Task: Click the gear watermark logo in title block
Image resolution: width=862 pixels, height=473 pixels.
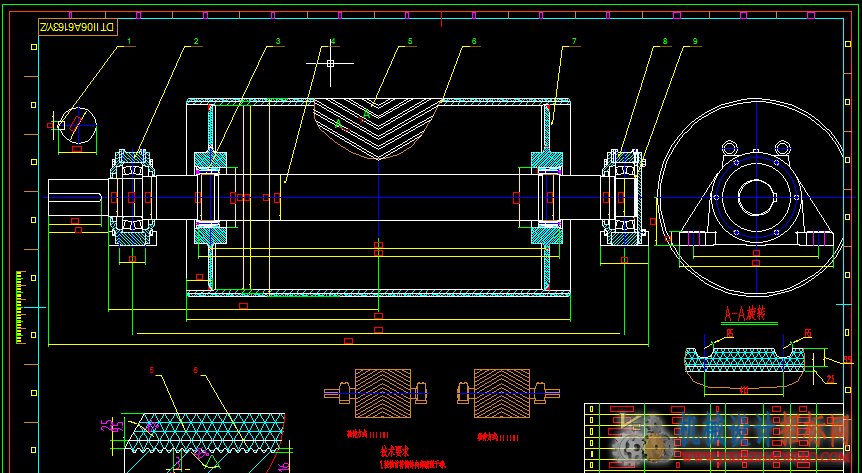Action: point(636,442)
